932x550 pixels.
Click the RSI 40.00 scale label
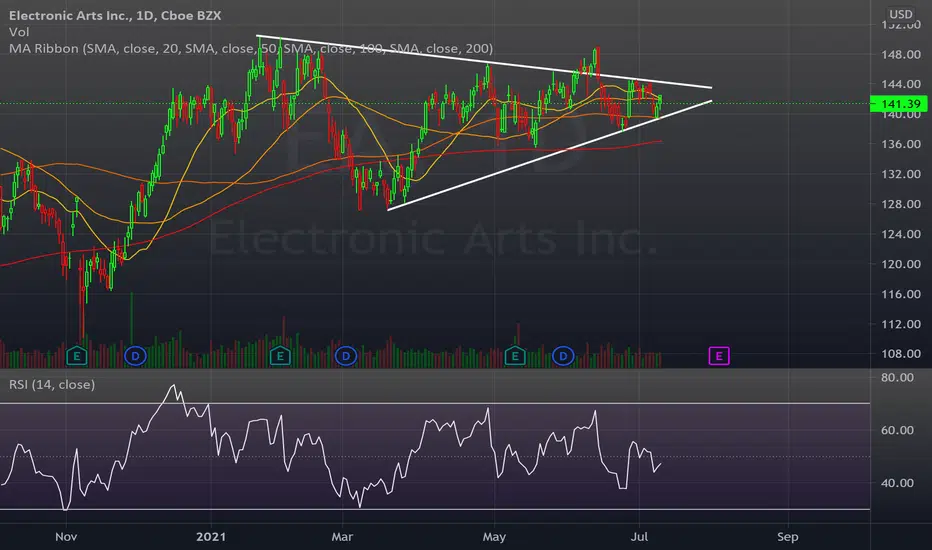(898, 483)
